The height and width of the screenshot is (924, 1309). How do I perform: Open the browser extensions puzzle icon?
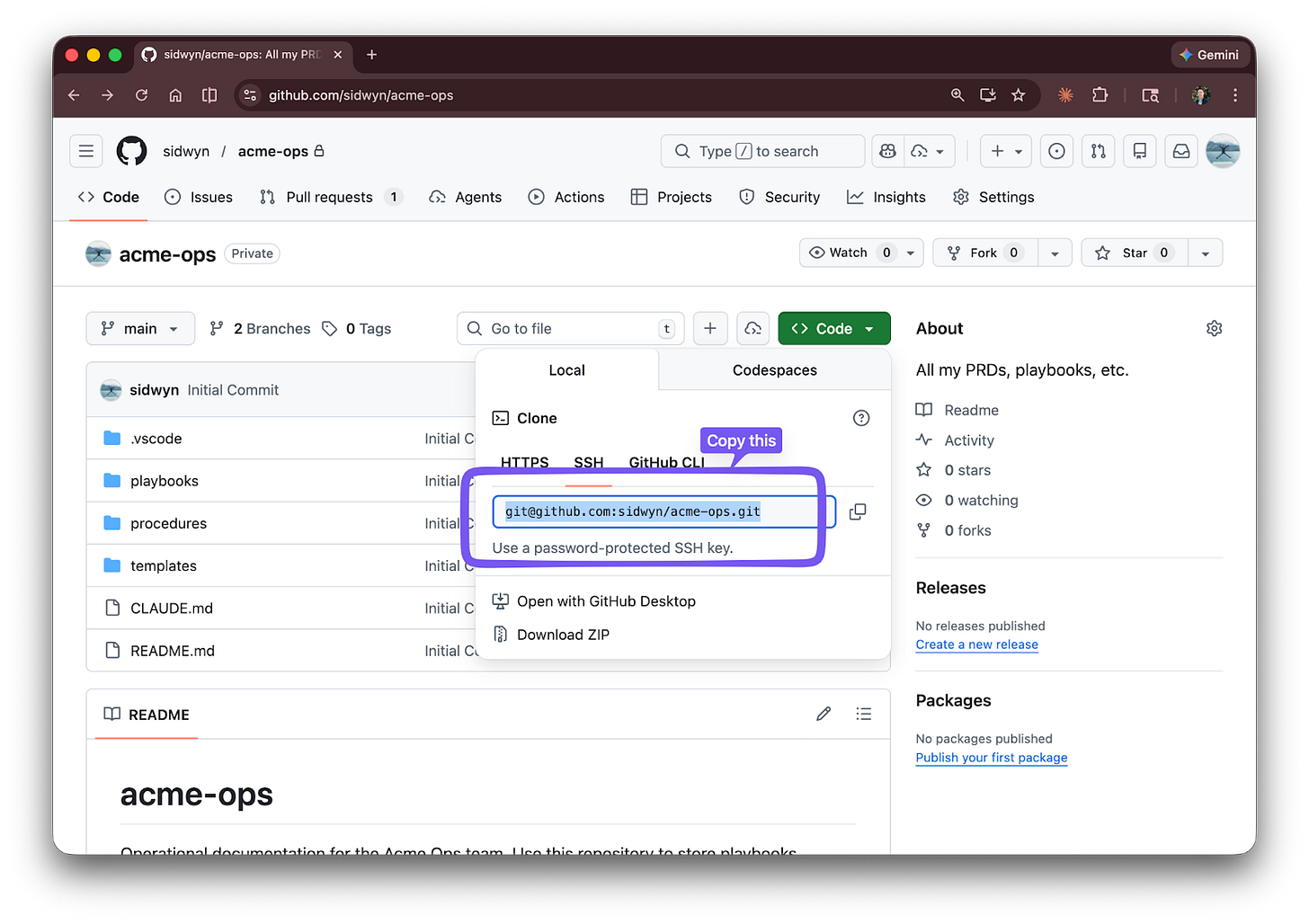tap(1100, 95)
